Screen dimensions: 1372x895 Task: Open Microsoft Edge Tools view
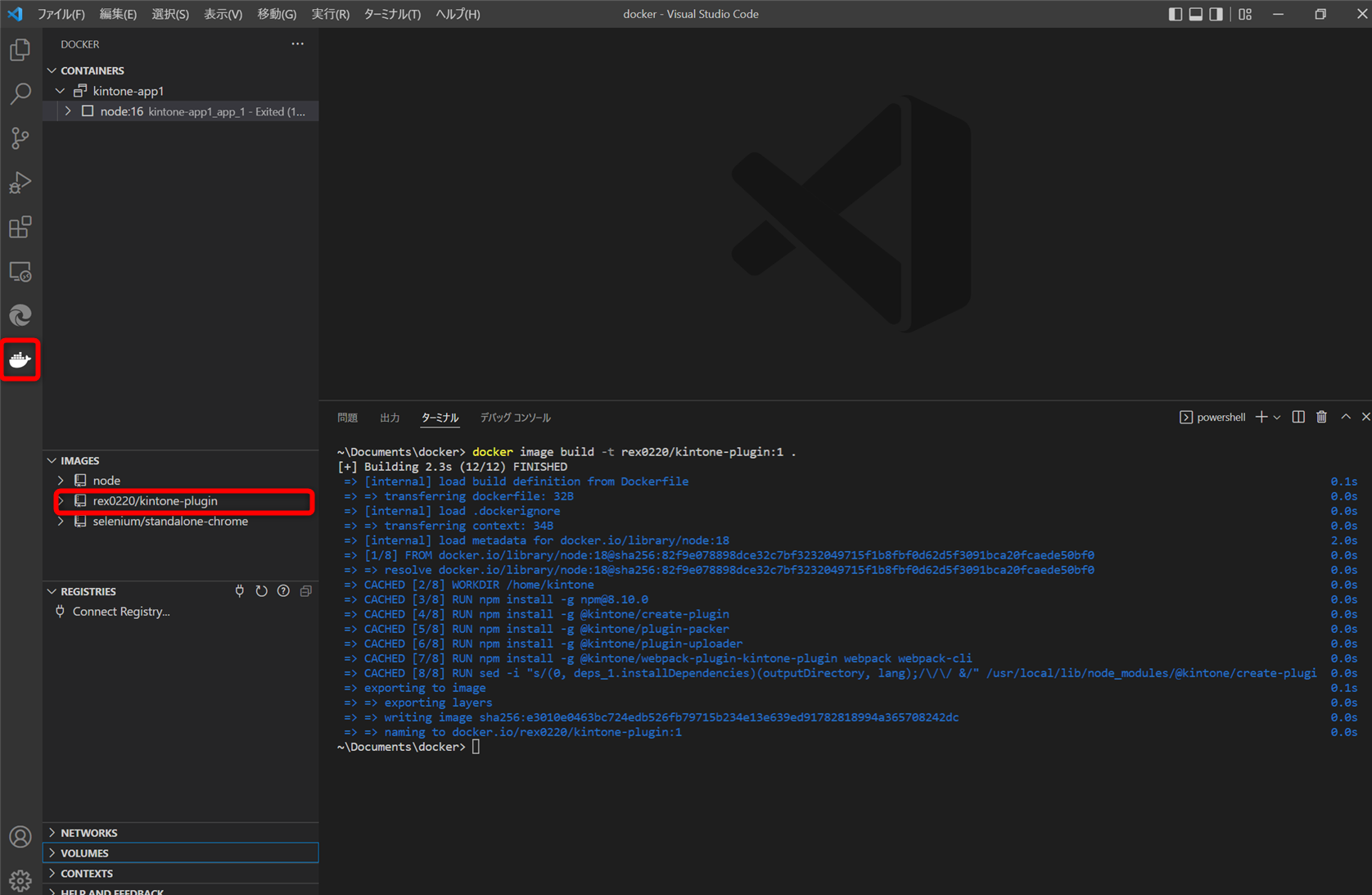20,315
